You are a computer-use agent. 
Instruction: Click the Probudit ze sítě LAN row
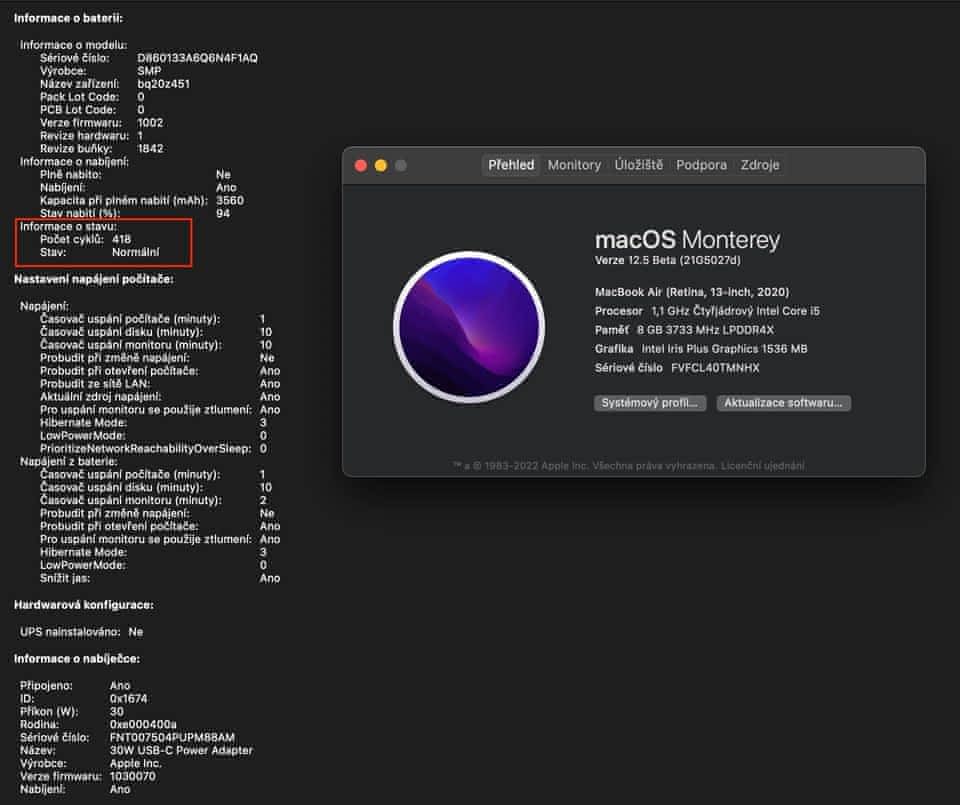pyautogui.click(x=160, y=384)
